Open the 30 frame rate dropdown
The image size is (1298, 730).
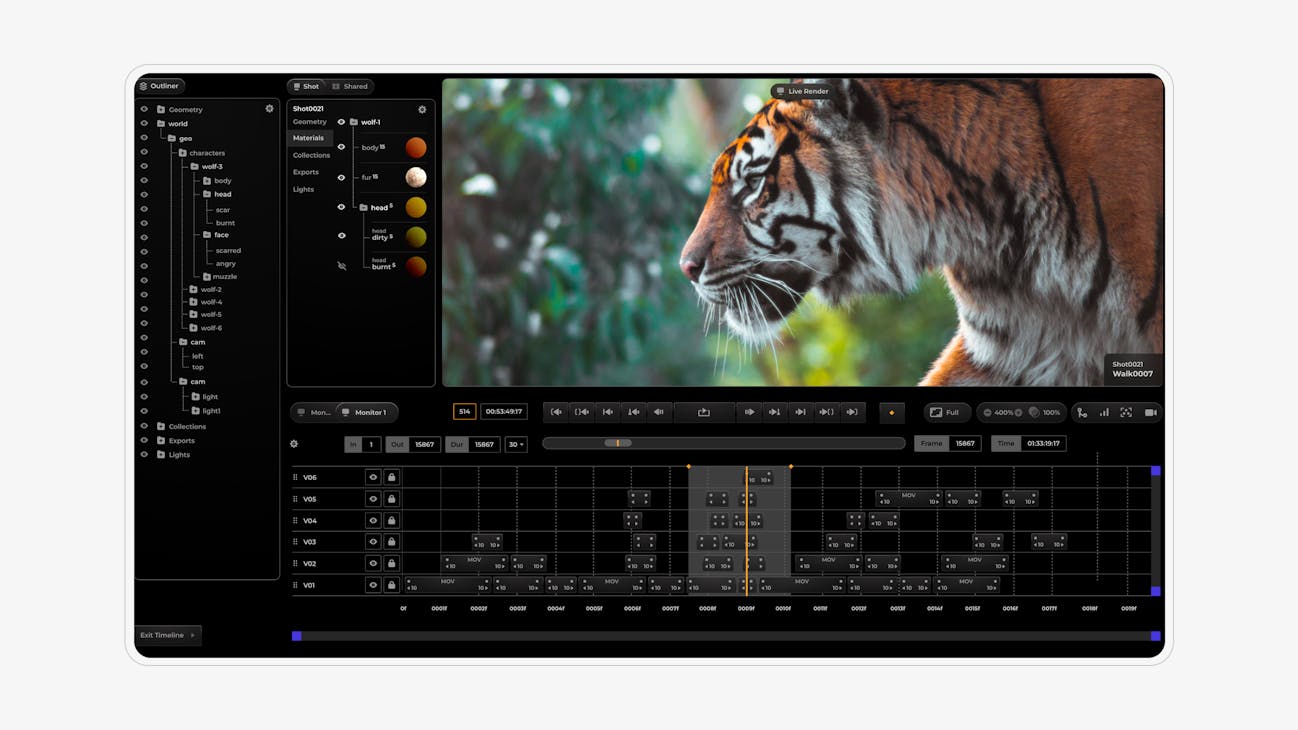[516, 444]
